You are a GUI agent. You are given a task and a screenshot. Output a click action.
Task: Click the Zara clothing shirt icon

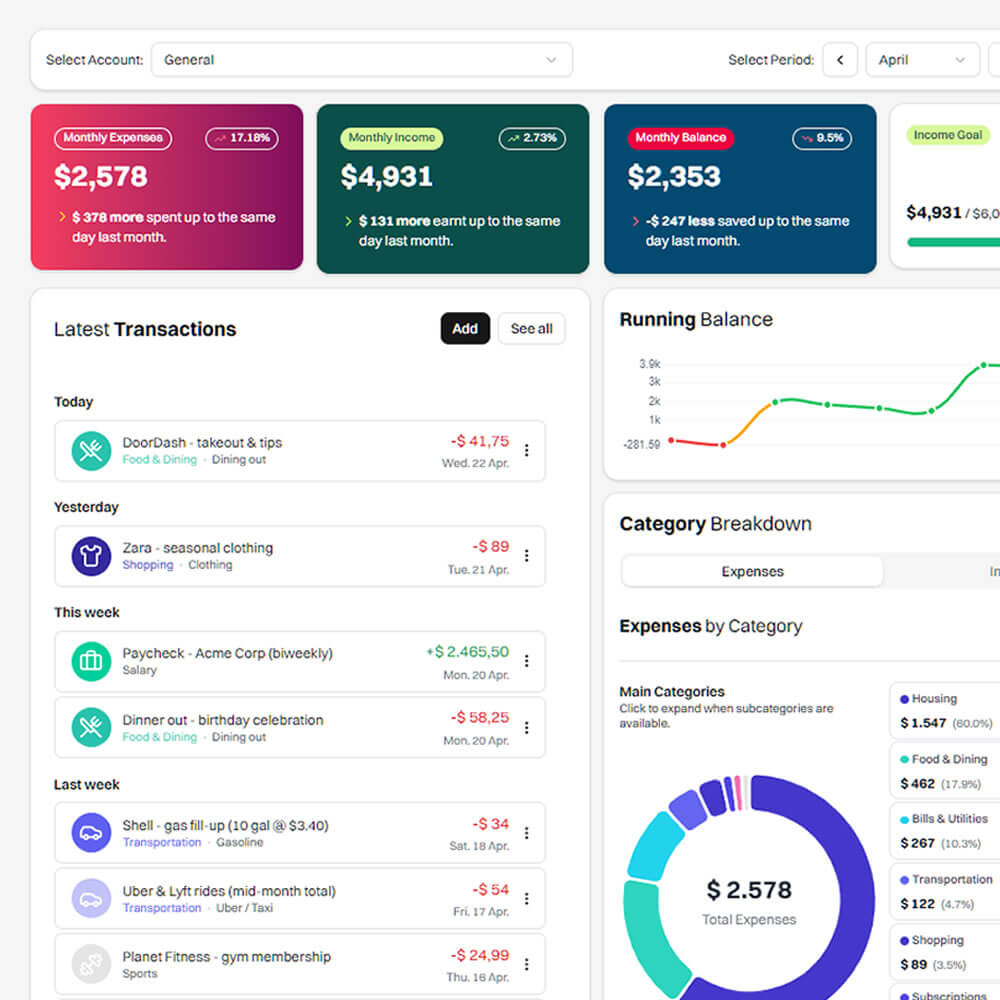point(91,556)
